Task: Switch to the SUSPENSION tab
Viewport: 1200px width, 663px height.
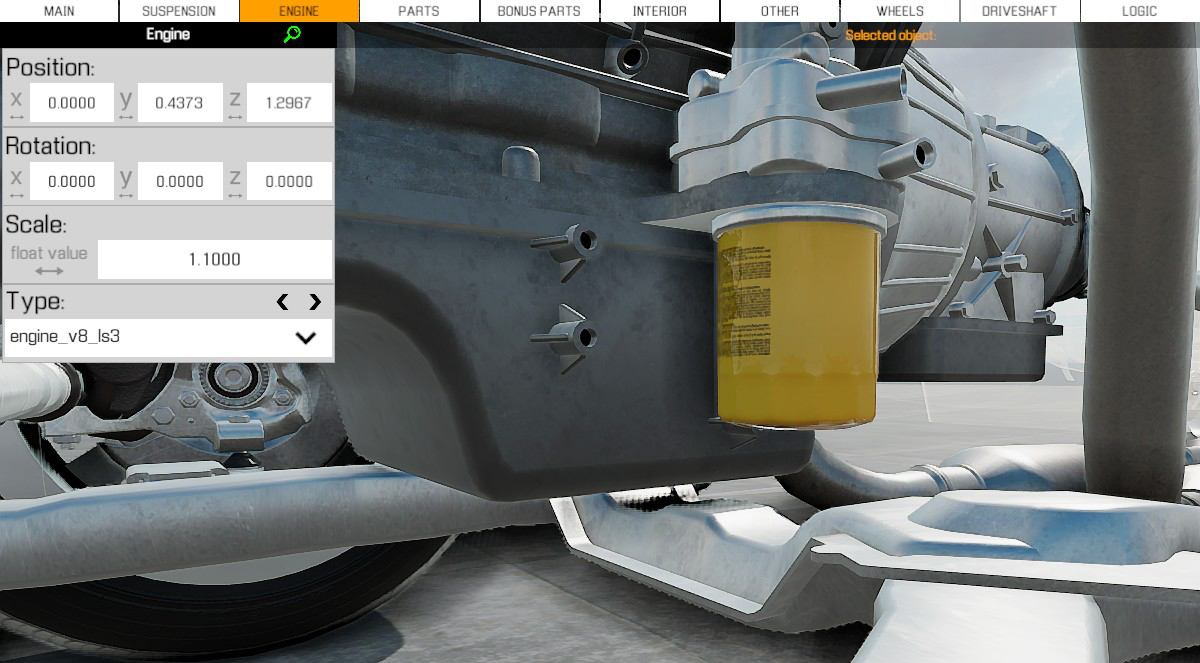Action: pos(179,11)
